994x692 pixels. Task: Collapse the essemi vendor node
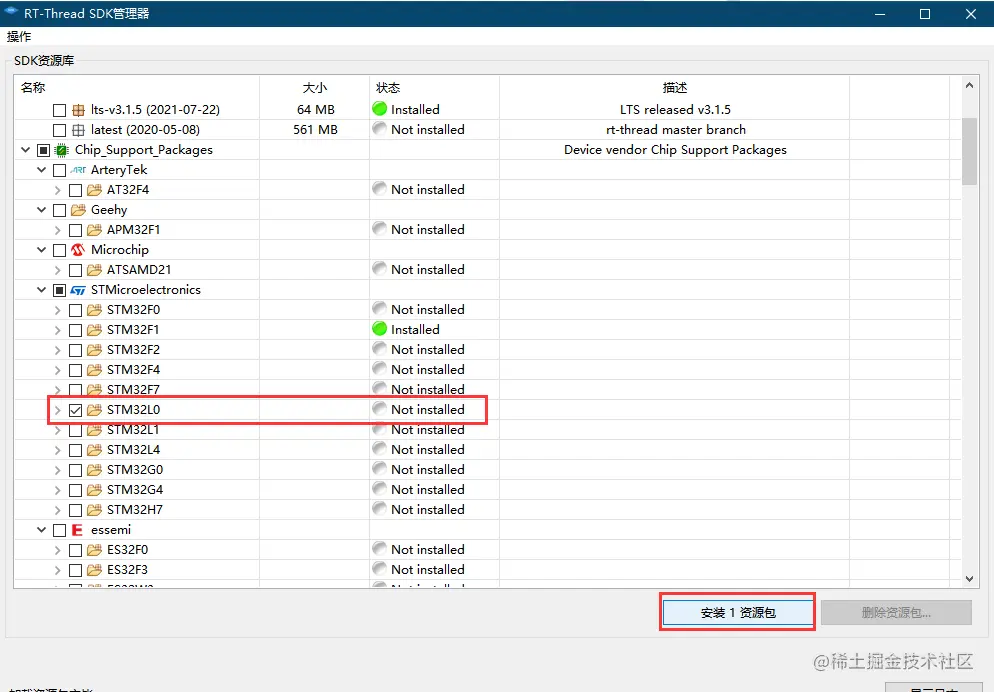coord(42,530)
